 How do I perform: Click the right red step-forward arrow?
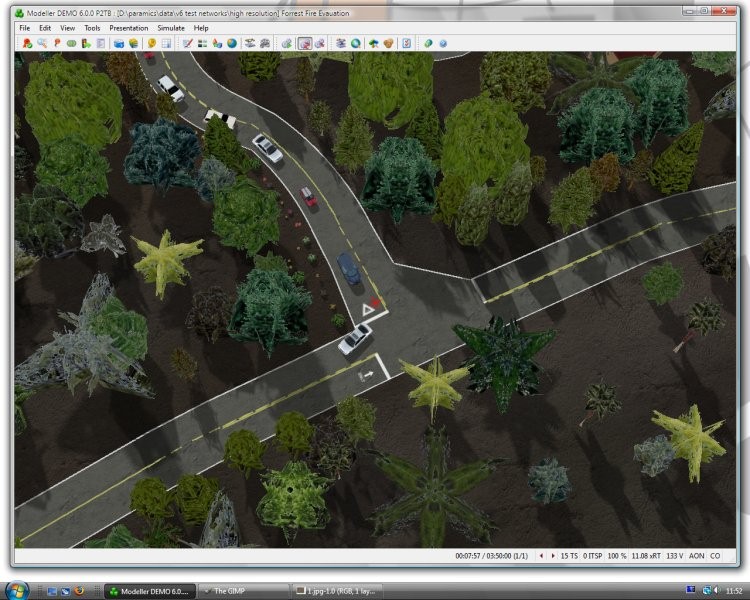[x=551, y=555]
